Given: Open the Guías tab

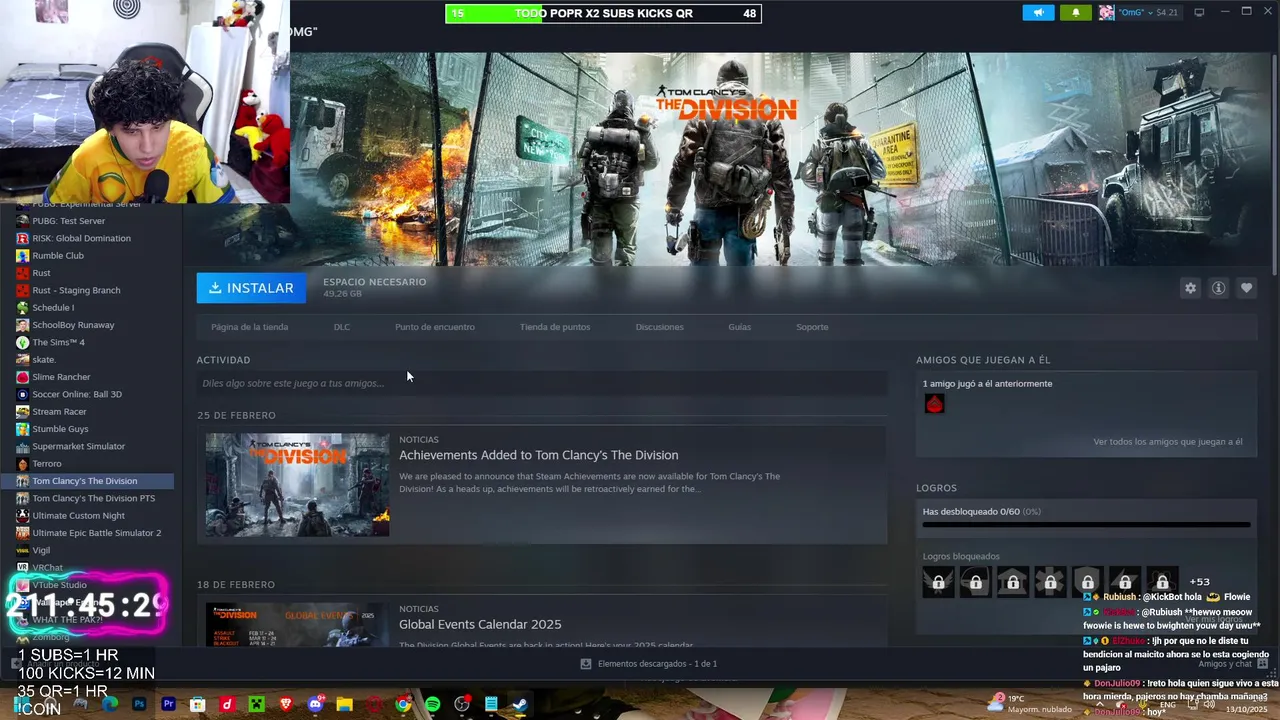Looking at the screenshot, I should pos(740,327).
